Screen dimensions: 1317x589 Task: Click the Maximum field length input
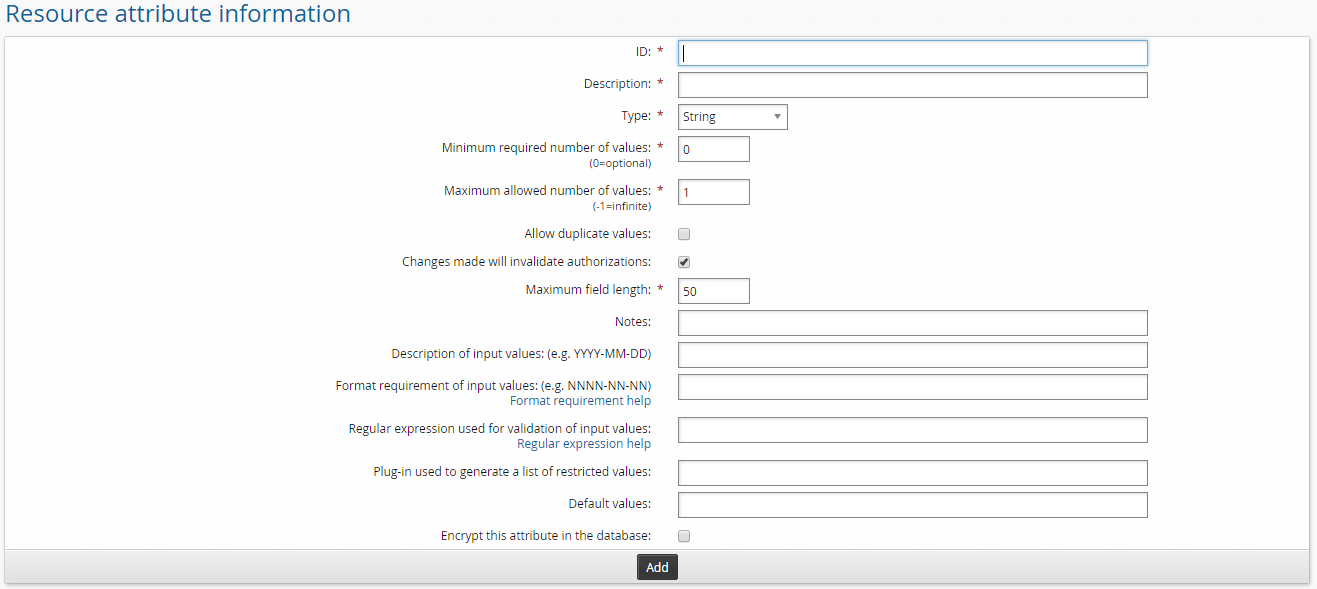pyautogui.click(x=713, y=291)
